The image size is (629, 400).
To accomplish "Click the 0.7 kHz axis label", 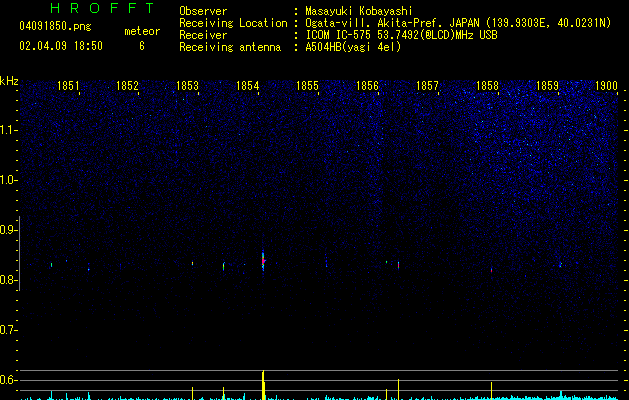I will coord(8,330).
